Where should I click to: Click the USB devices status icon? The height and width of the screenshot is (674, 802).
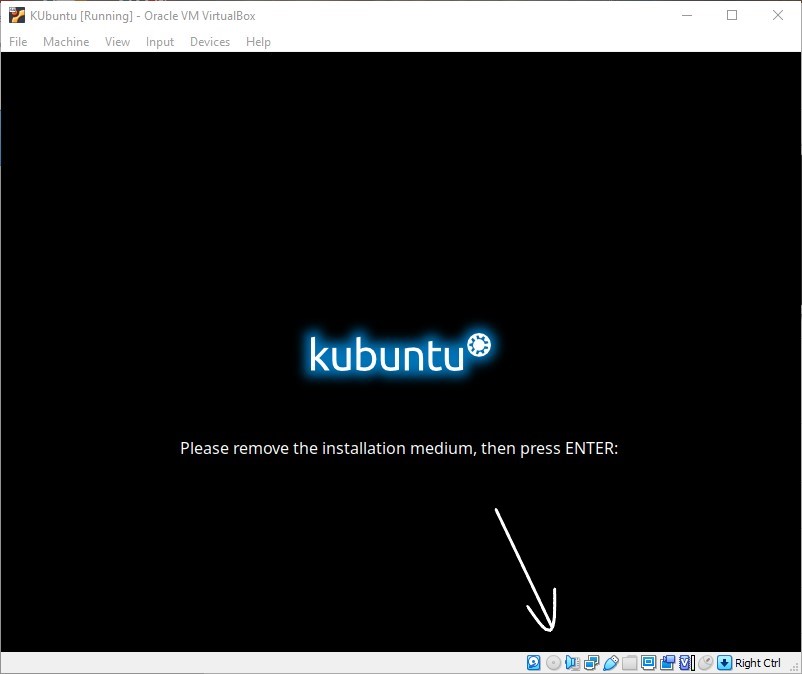point(611,663)
